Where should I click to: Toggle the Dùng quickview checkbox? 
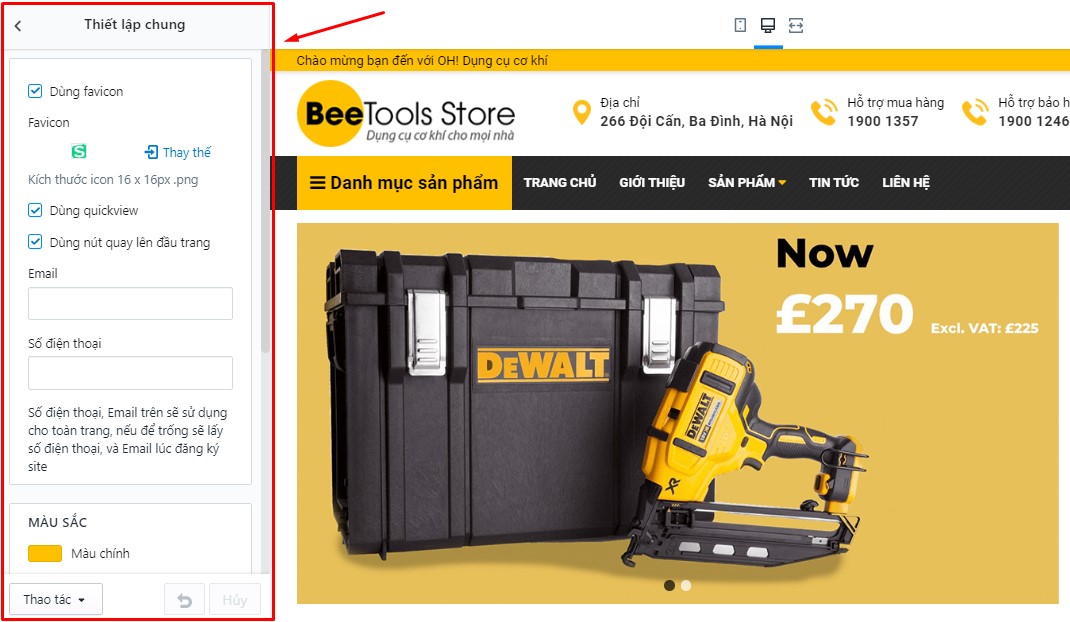pyautogui.click(x=35, y=210)
